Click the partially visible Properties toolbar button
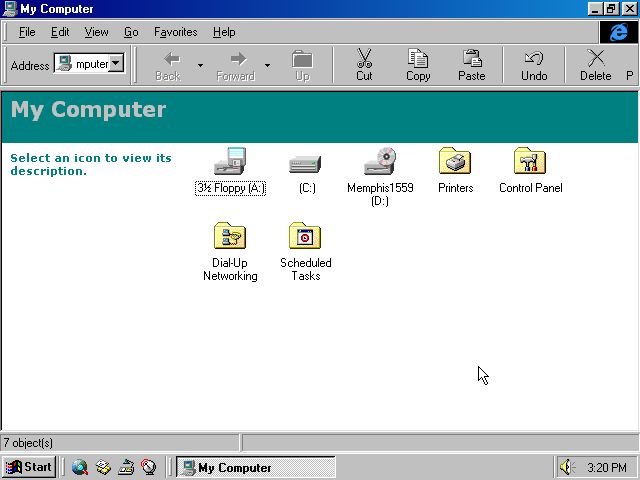 (630, 65)
